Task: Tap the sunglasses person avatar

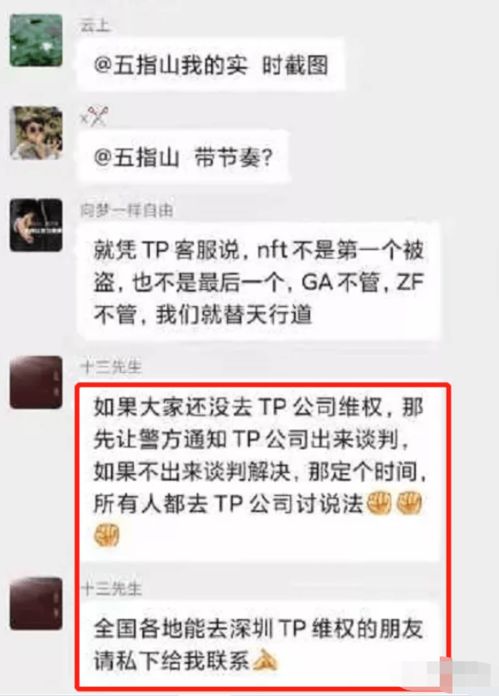Action: pyautogui.click(x=36, y=133)
